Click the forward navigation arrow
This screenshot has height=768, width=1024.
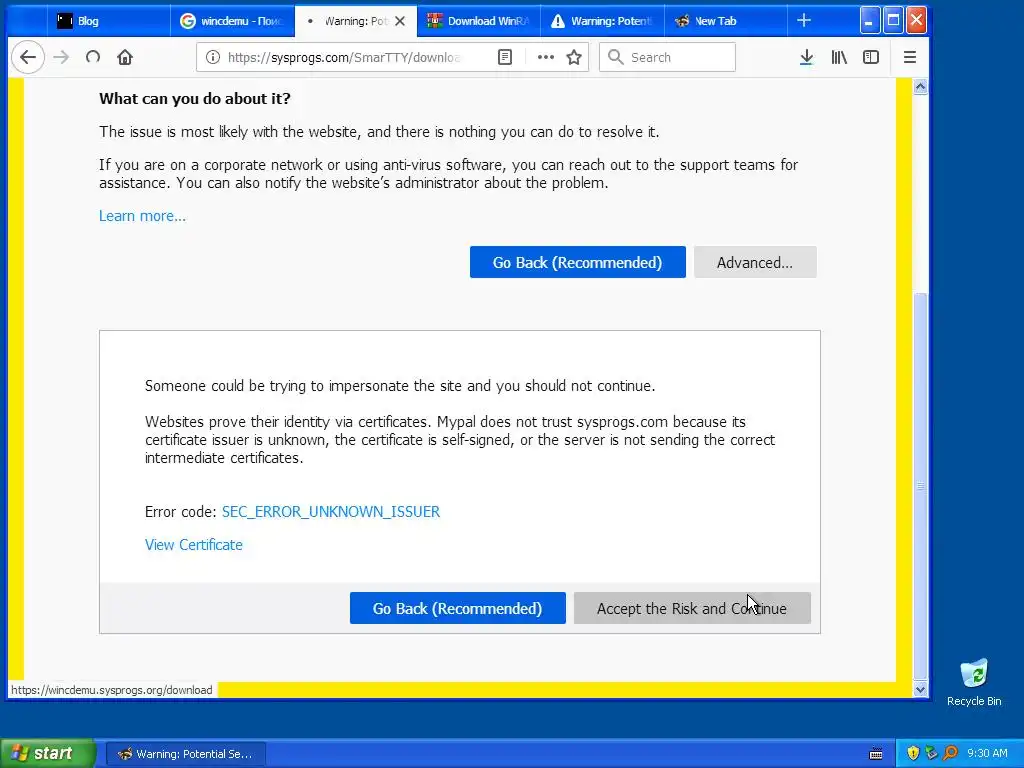(61, 57)
